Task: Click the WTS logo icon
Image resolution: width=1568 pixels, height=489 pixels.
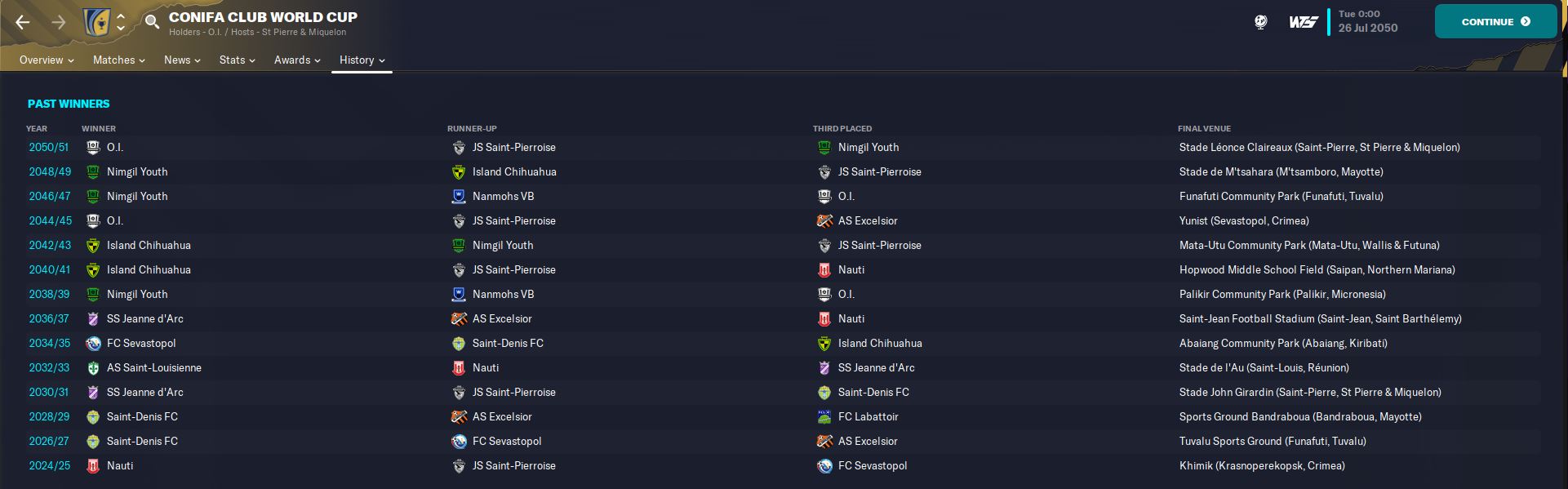Action: tap(1304, 22)
